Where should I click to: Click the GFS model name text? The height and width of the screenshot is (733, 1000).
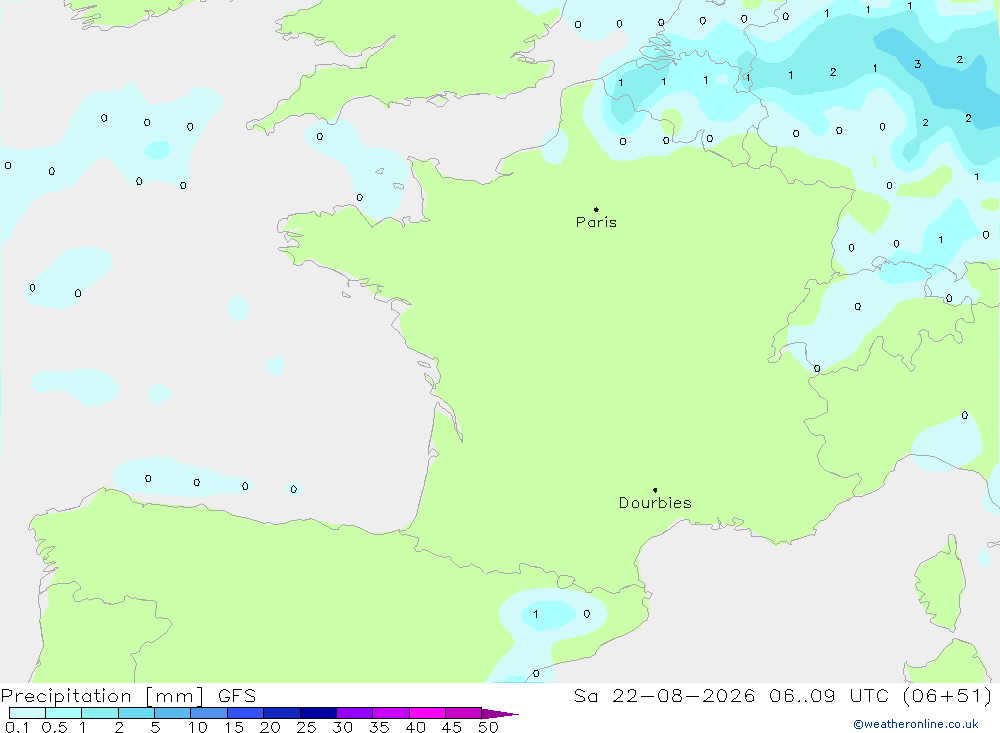click(237, 696)
